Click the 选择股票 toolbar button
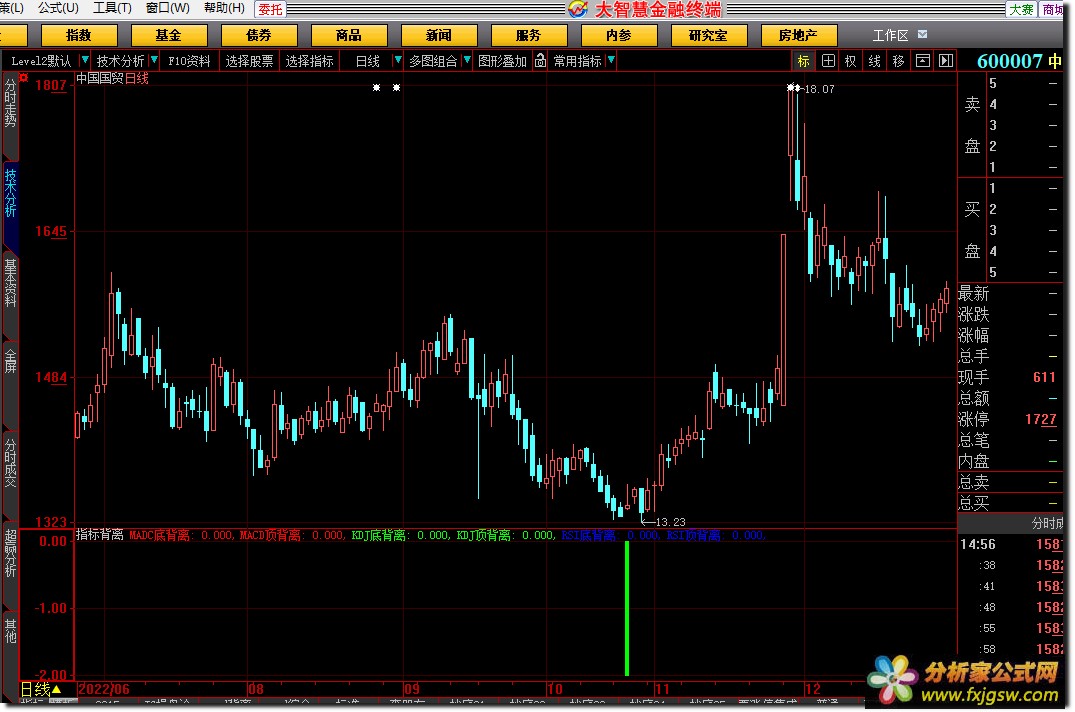1075x712 pixels. tap(249, 61)
